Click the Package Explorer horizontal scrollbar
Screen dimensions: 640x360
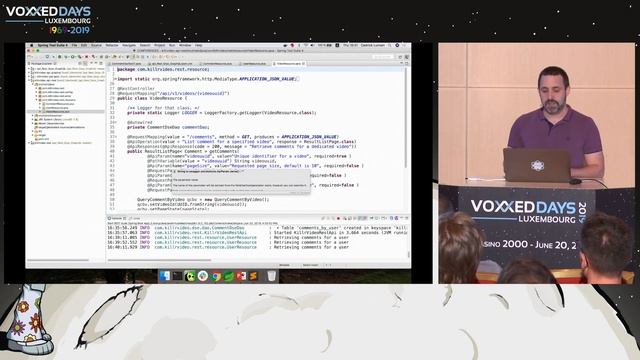pyautogui.click(x=58, y=260)
